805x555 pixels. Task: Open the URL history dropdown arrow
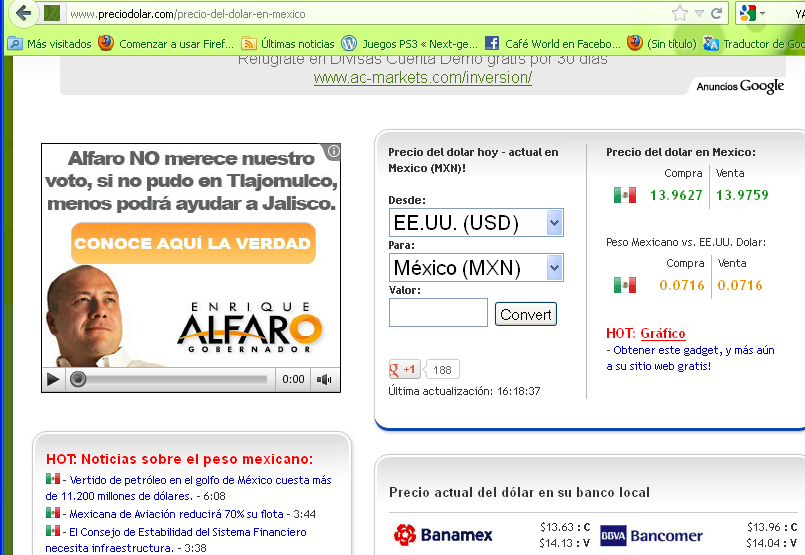[x=699, y=13]
